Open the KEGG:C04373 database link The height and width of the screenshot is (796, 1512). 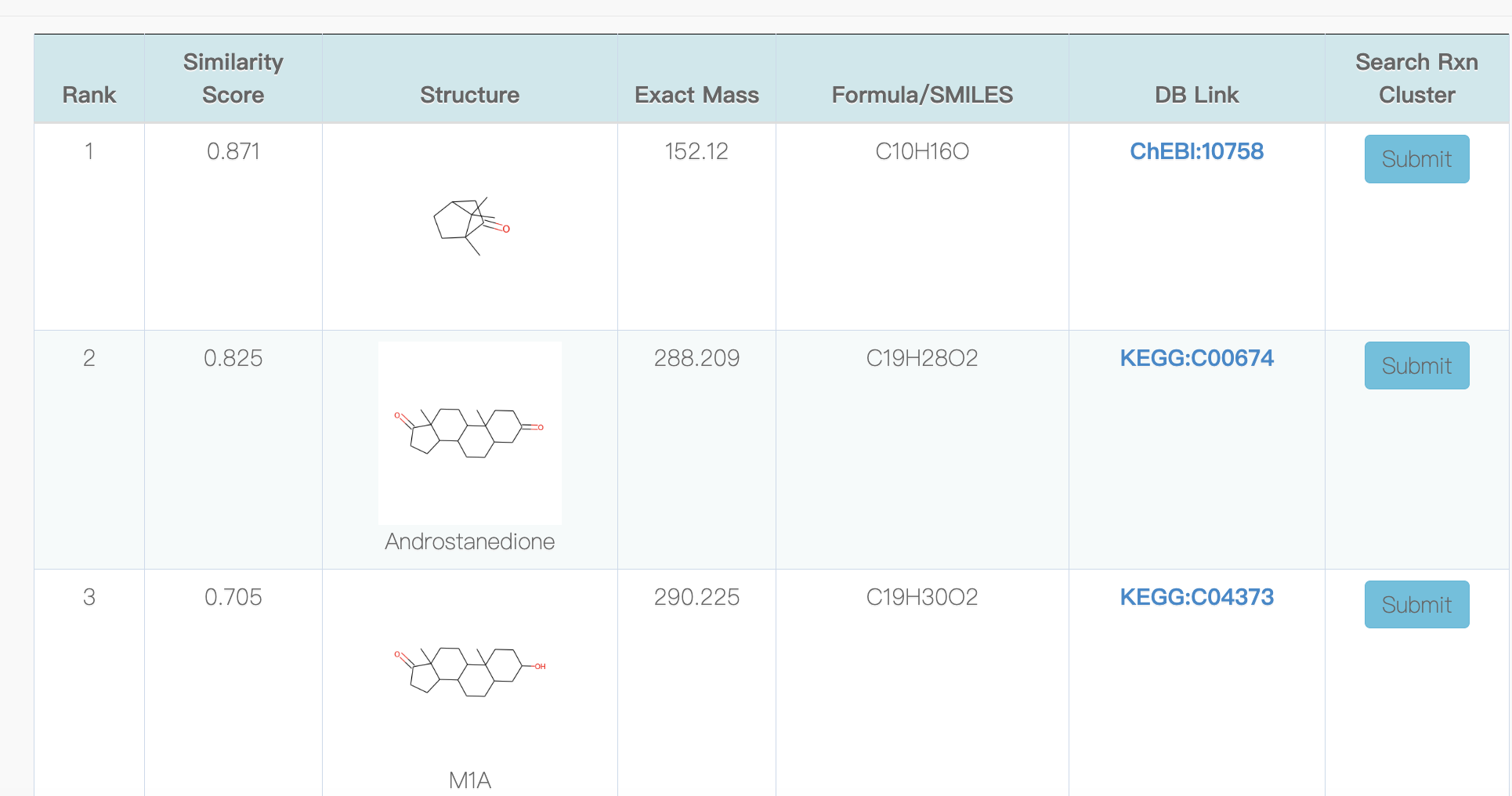coord(1196,597)
